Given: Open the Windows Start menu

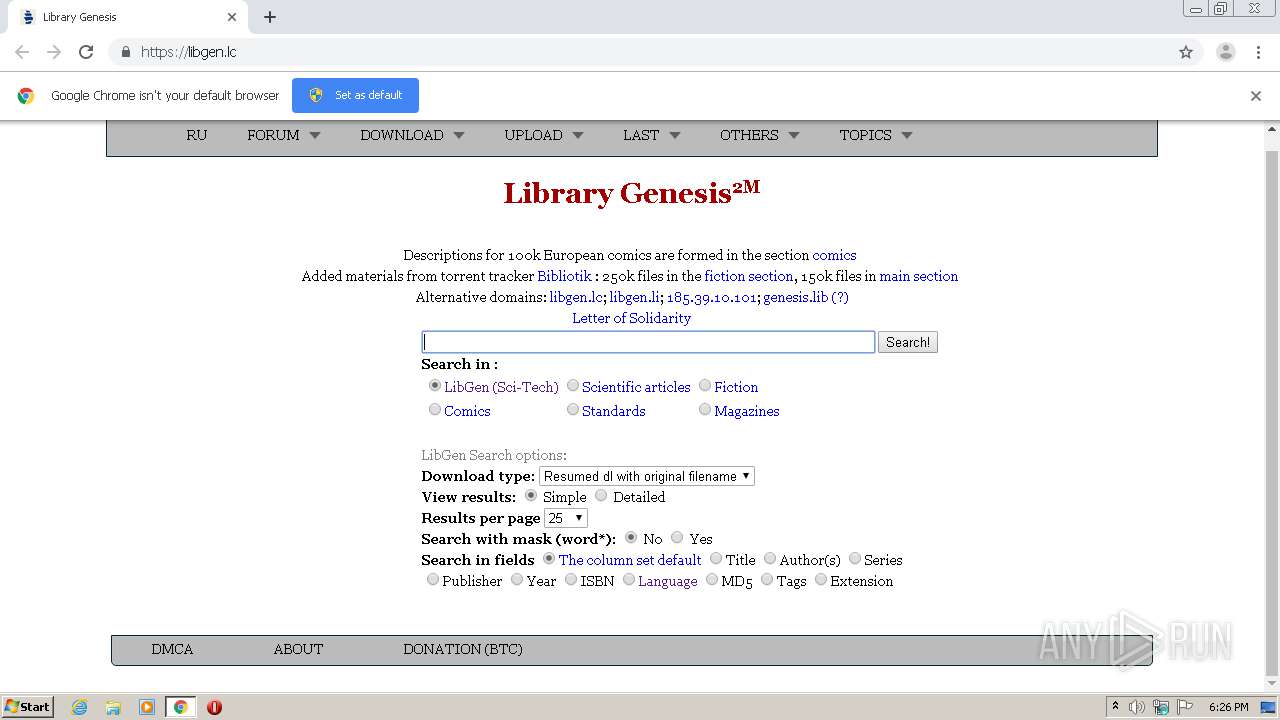Looking at the screenshot, I should coord(28,707).
